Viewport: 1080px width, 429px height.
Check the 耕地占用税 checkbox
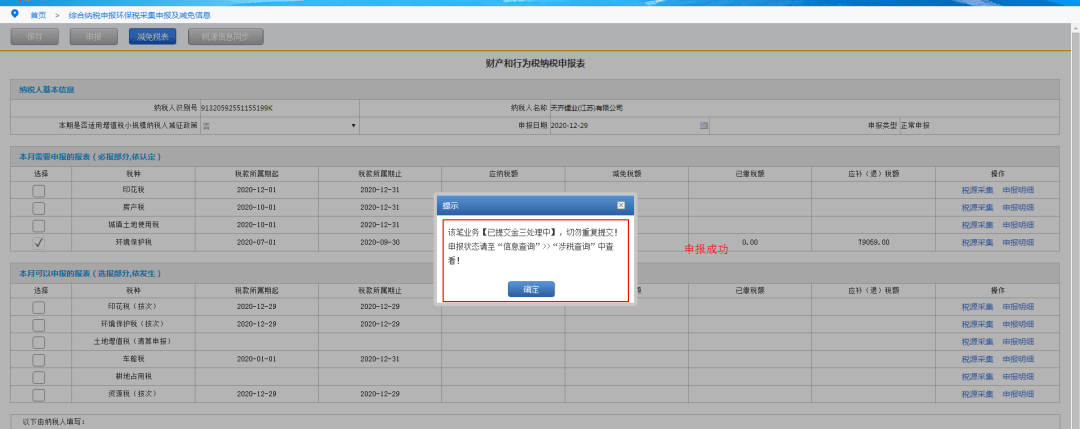click(x=39, y=377)
